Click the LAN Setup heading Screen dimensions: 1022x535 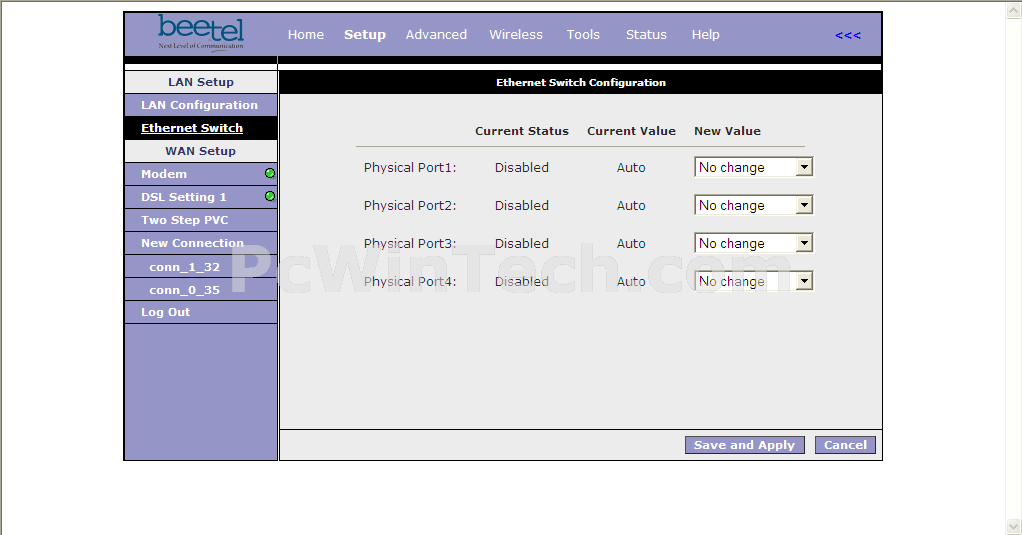point(201,82)
